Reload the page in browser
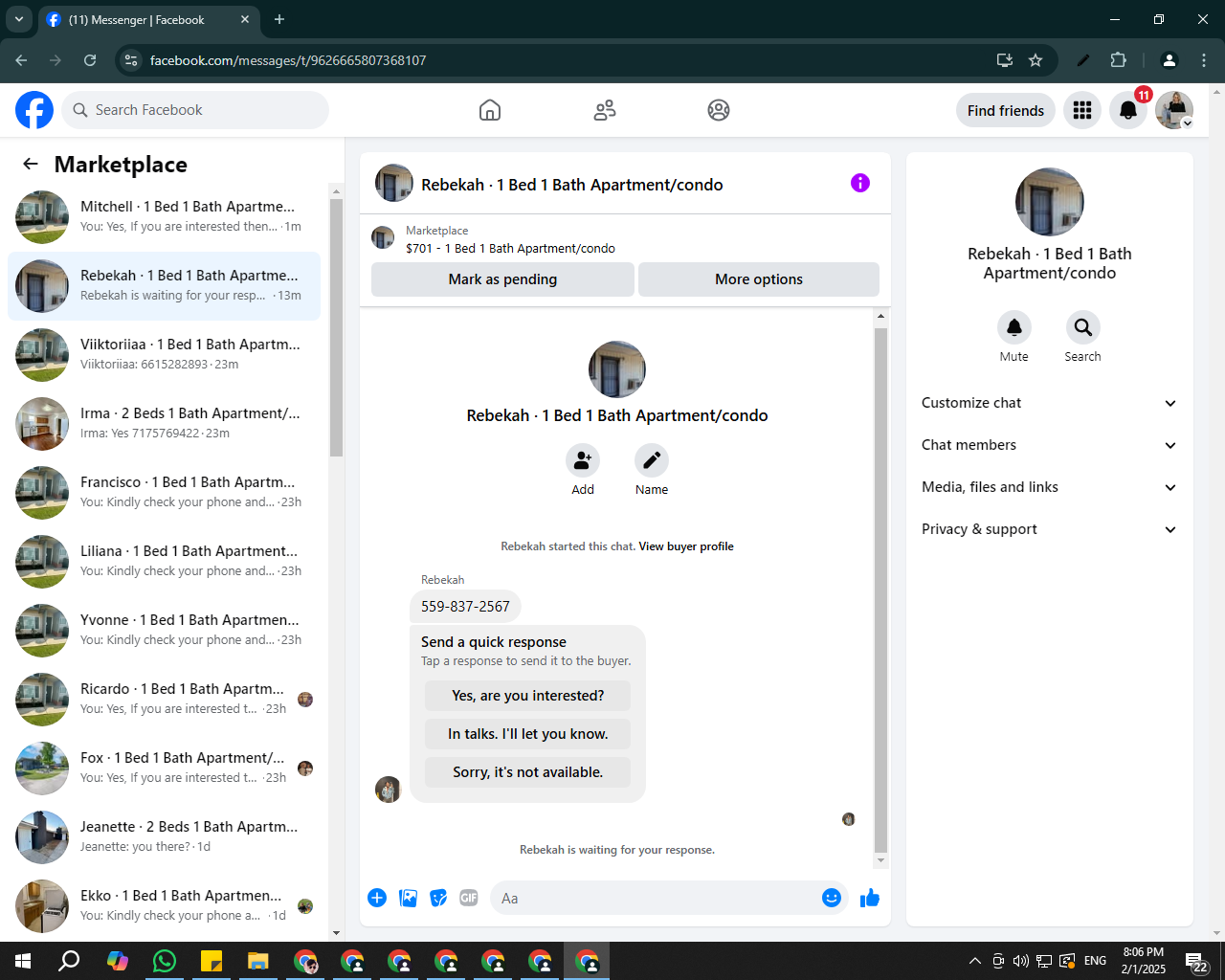 [x=90, y=60]
